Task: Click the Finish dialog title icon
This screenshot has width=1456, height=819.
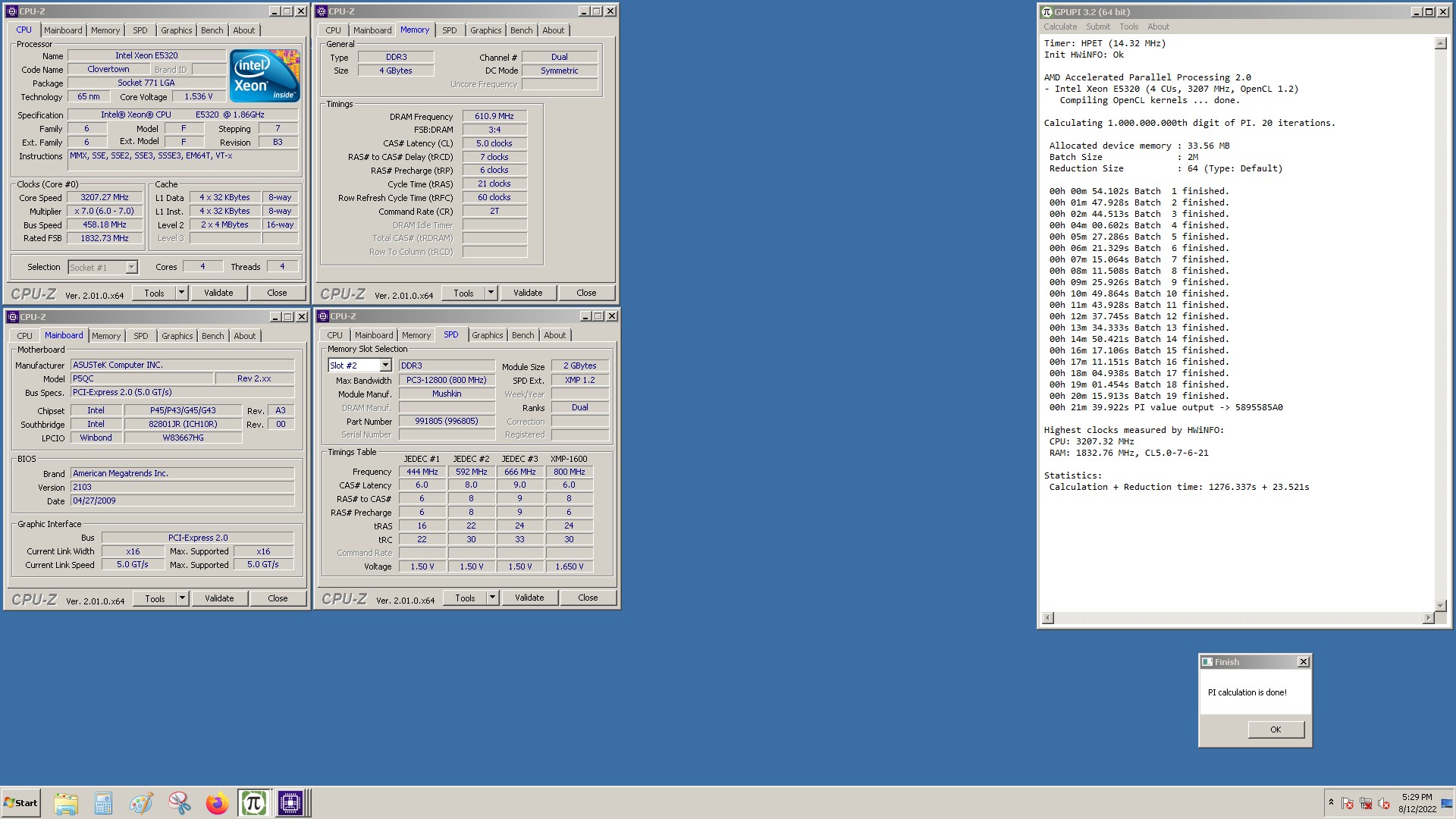Action: point(1207,662)
